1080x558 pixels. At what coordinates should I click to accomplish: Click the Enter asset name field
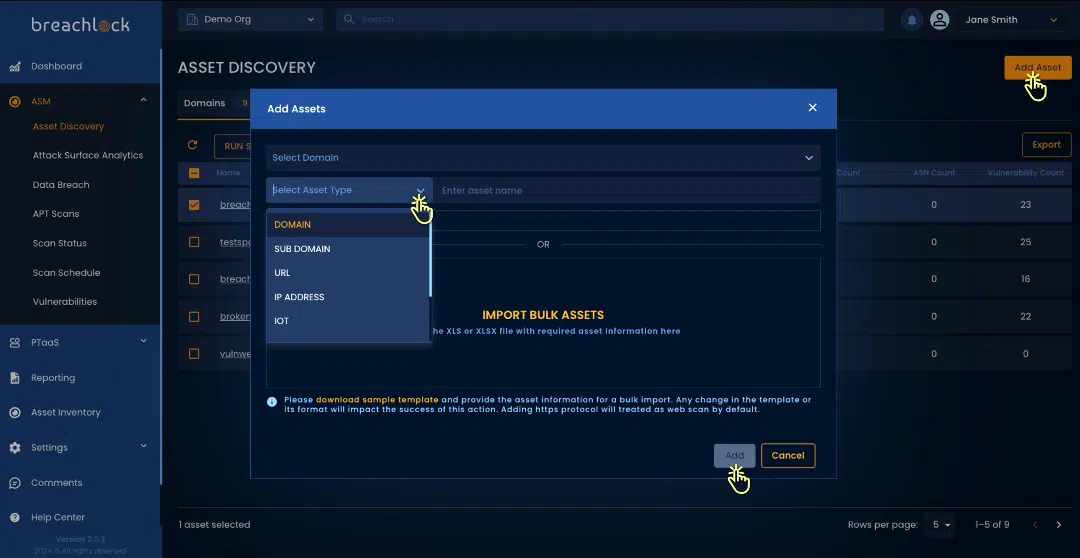point(627,190)
